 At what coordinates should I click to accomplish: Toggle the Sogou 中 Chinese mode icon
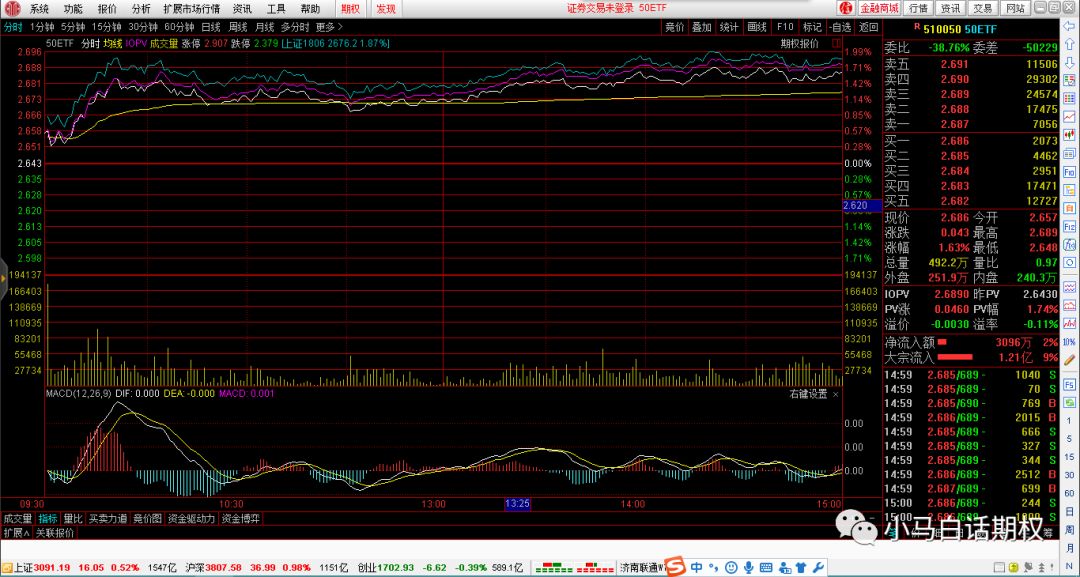coord(696,568)
